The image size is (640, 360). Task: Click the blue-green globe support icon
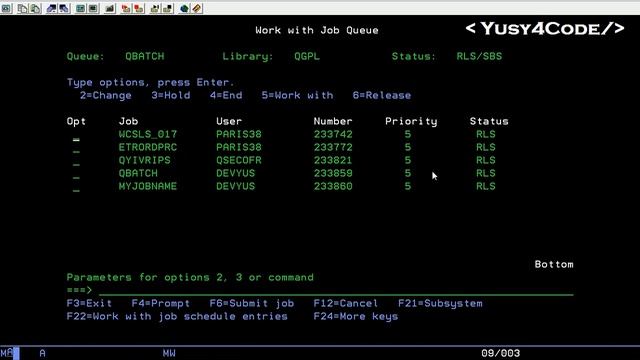184,8
